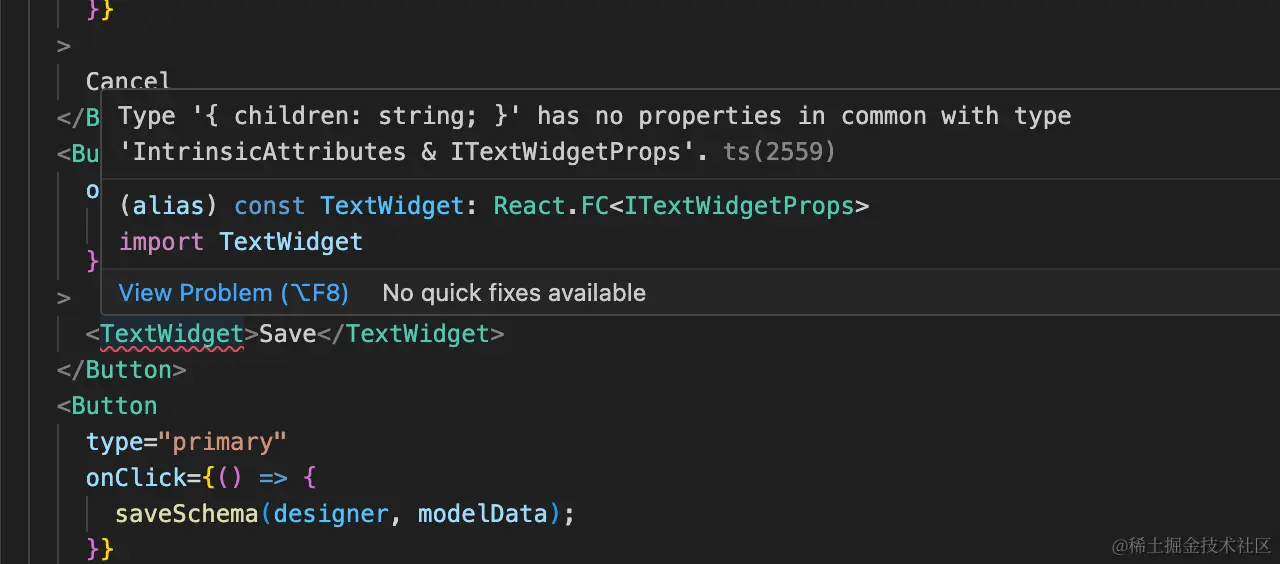Click the type attribute name
The width and height of the screenshot is (1280, 564).
tap(114, 442)
